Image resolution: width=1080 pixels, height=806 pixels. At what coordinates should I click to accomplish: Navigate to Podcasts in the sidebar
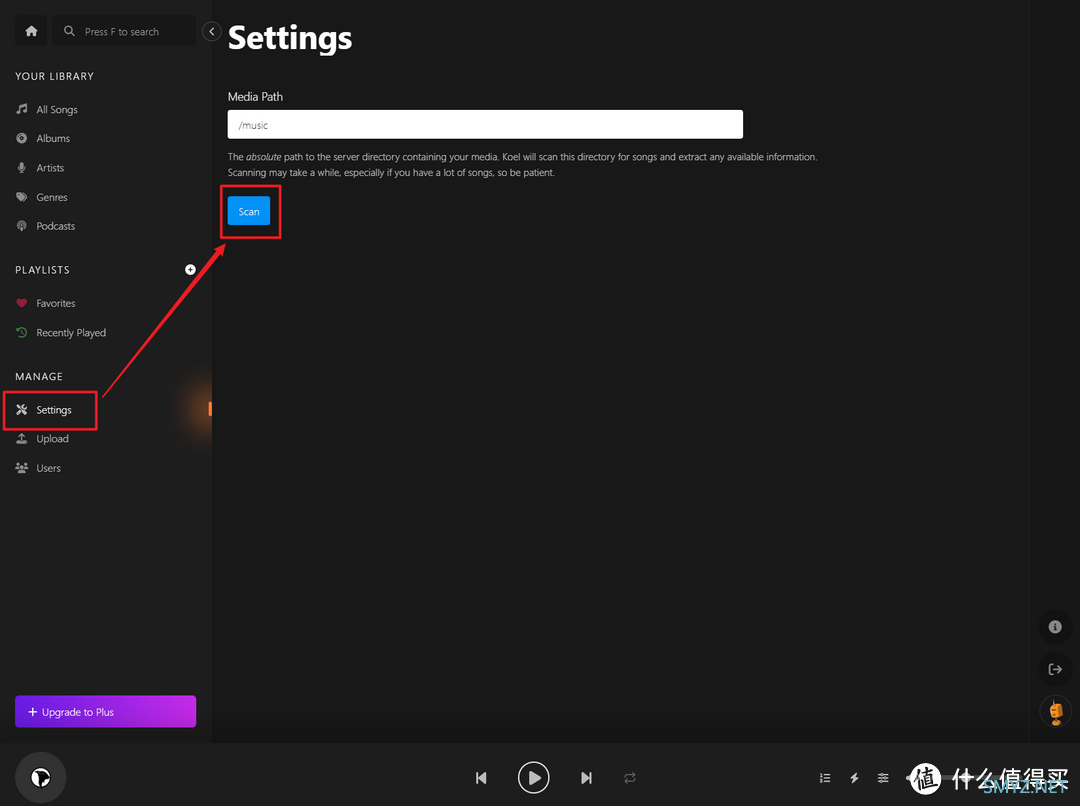point(55,226)
